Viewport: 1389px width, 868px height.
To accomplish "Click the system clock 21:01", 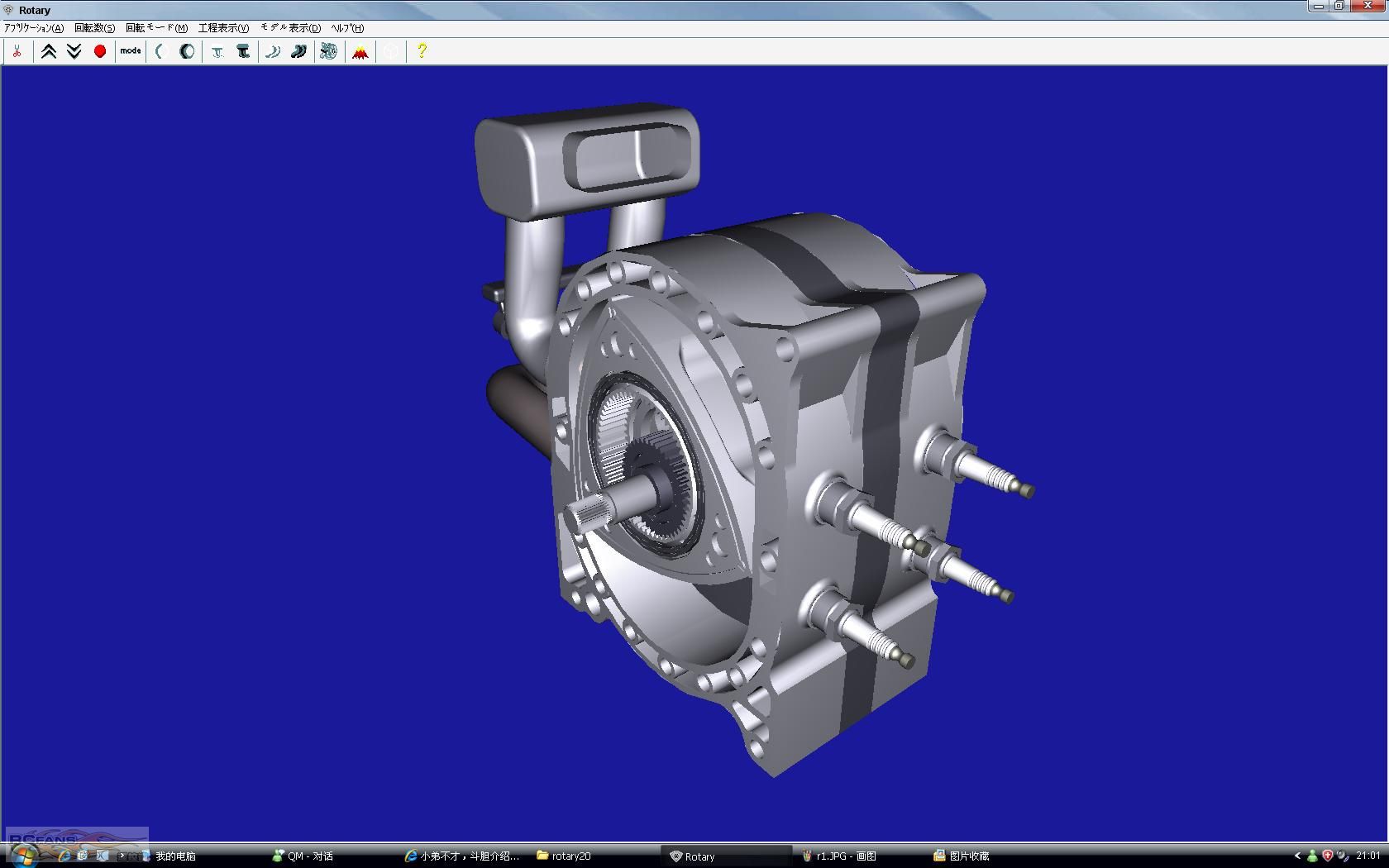I will pos(1368,856).
